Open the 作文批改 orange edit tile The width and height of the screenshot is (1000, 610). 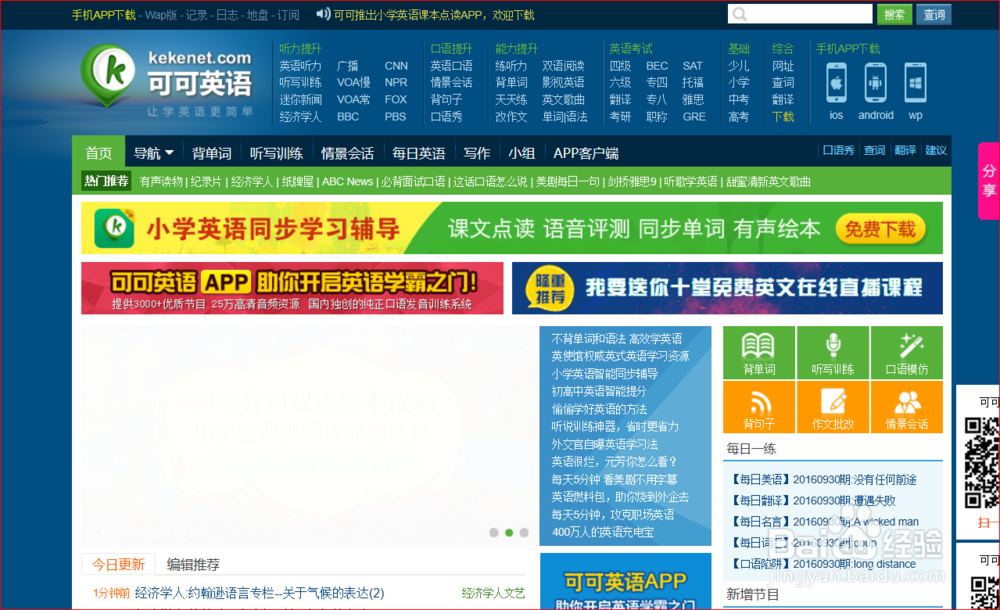point(832,408)
